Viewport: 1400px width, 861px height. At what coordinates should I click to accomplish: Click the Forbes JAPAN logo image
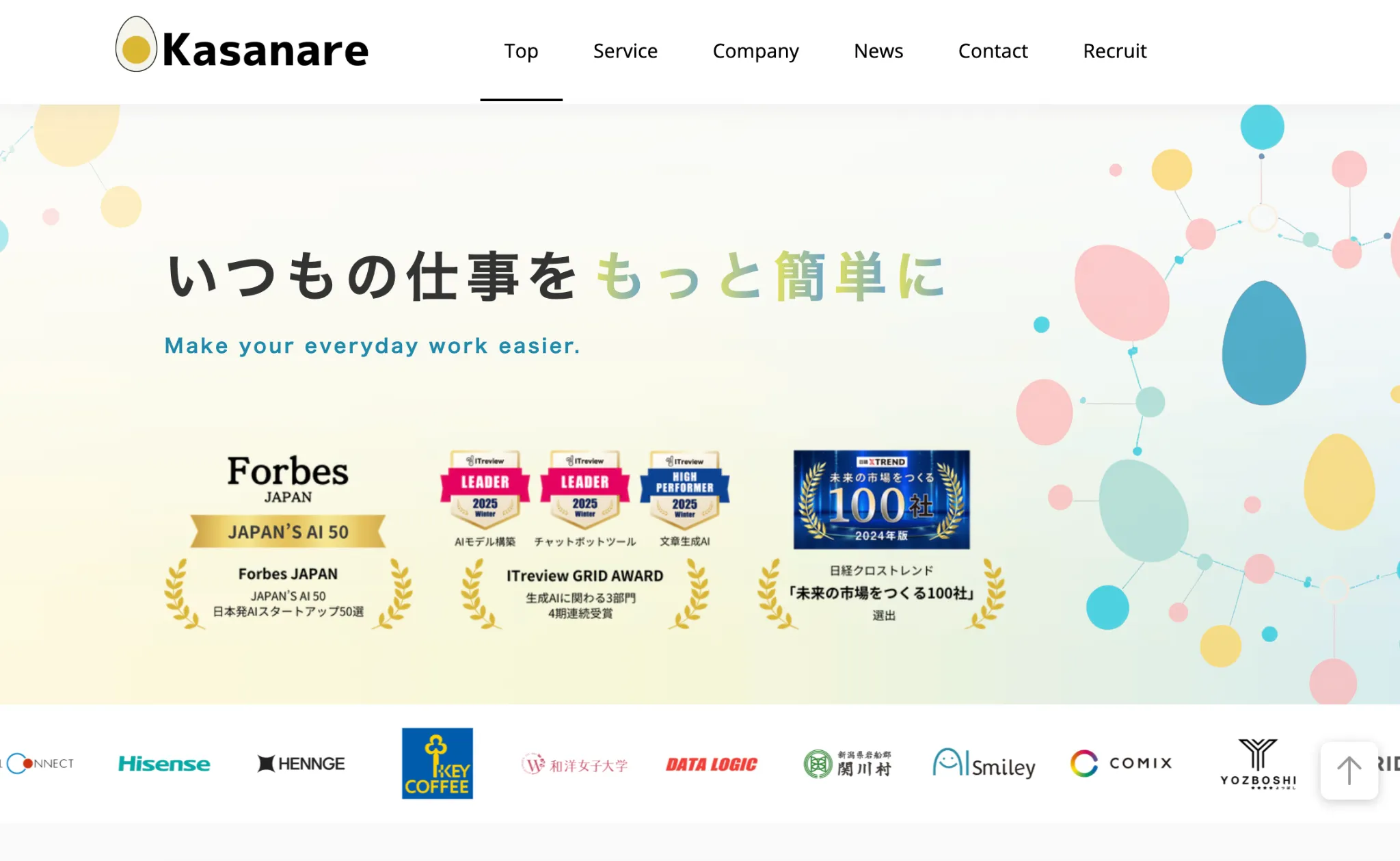pos(288,478)
